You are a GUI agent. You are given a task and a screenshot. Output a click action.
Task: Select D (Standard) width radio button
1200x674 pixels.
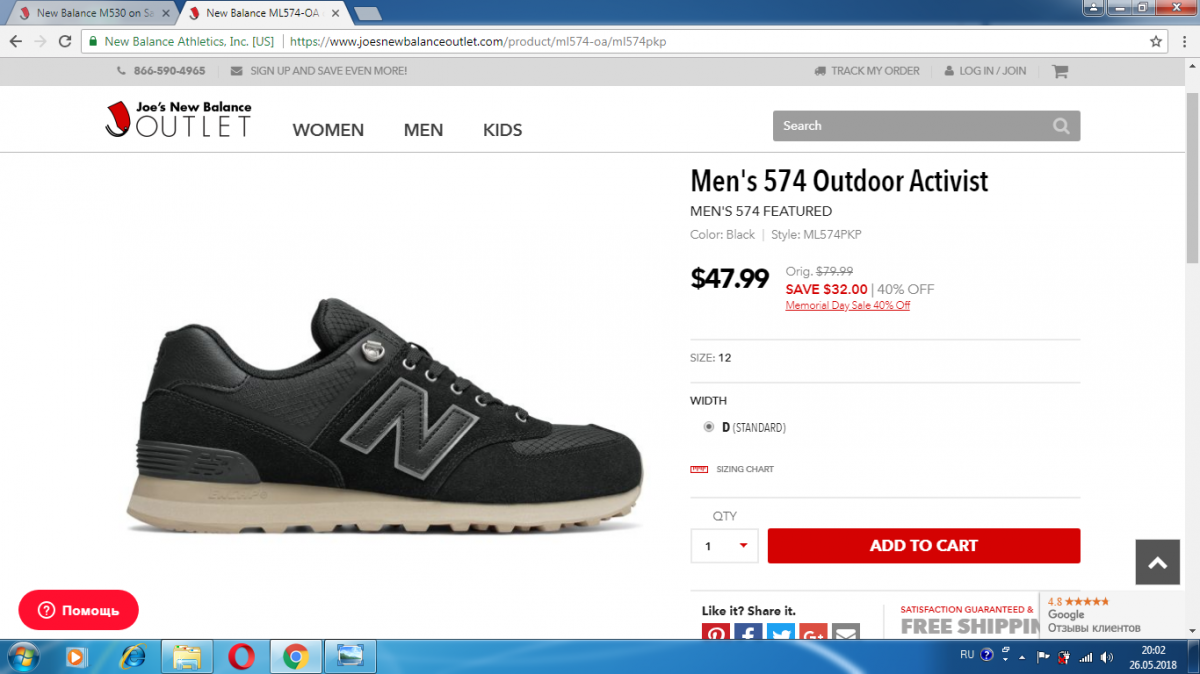(709, 427)
